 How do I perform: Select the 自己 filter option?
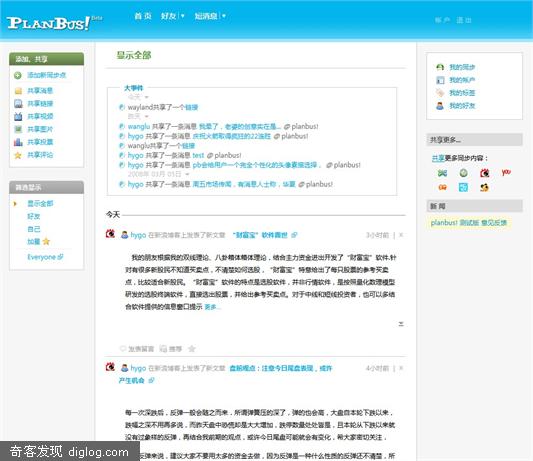click(34, 229)
